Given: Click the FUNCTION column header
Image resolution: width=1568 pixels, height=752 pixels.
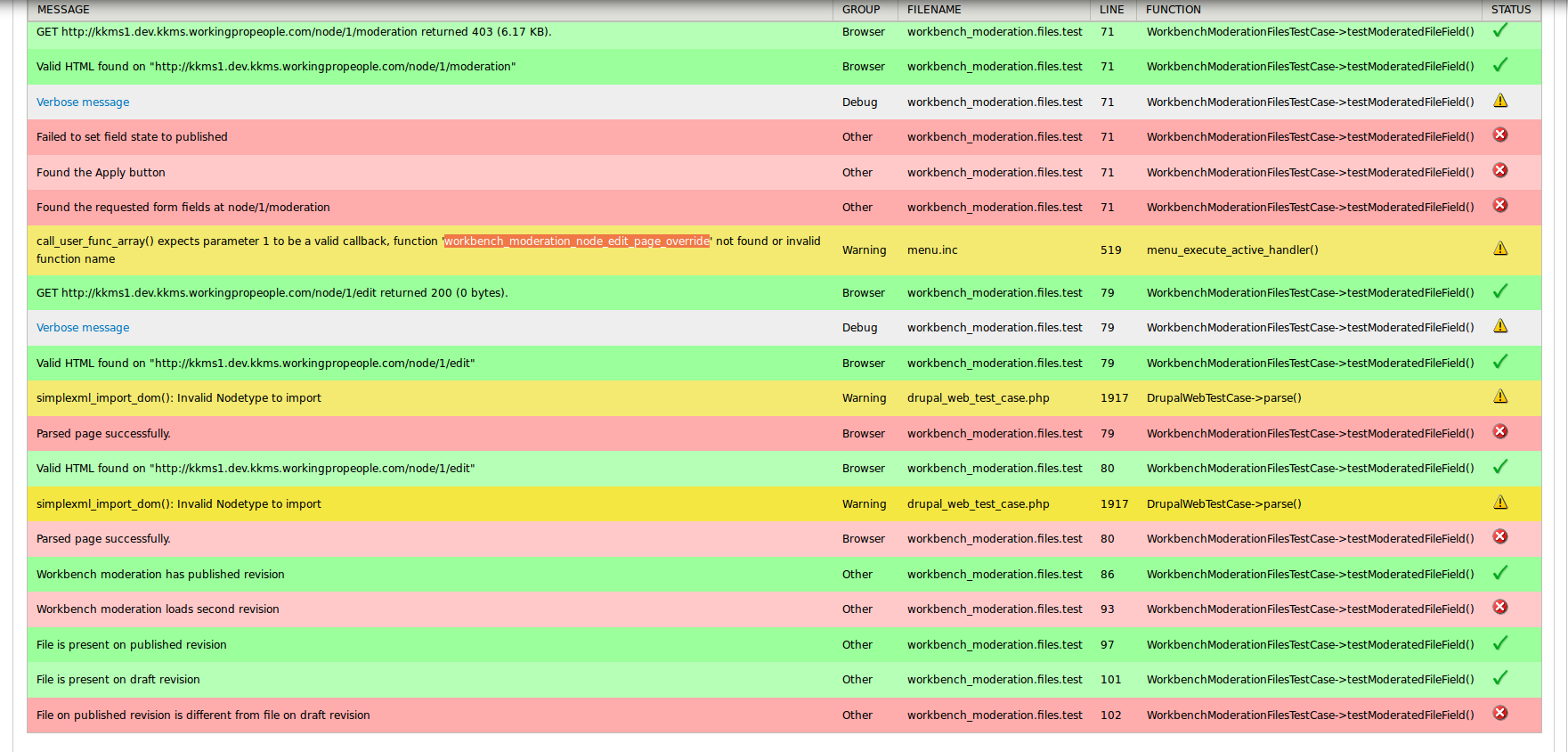Looking at the screenshot, I should [x=1174, y=10].
